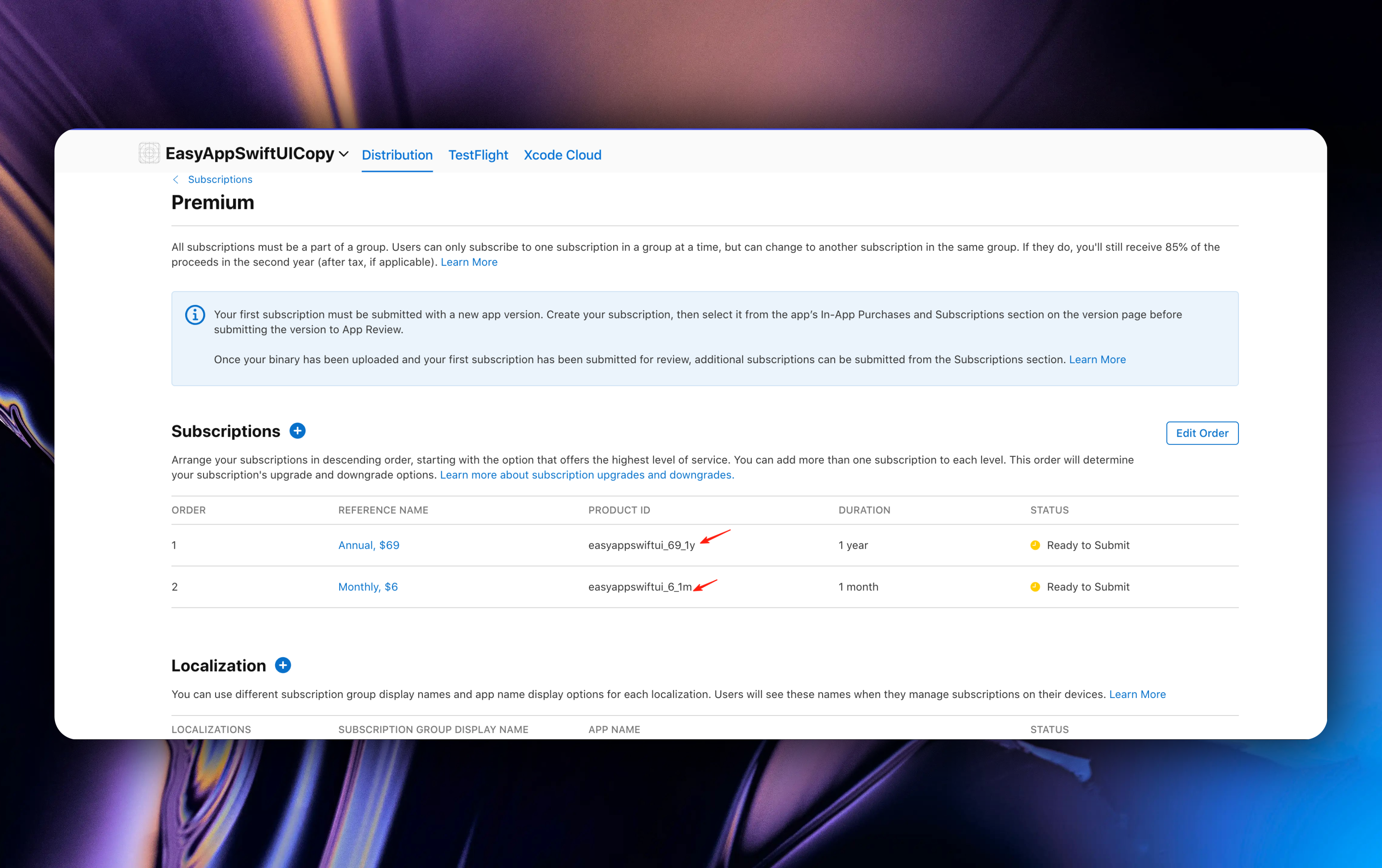This screenshot has height=868, width=1382.
Task: Expand the EasyAppSwiftUICopy app switcher chevron
Action: coord(344,154)
